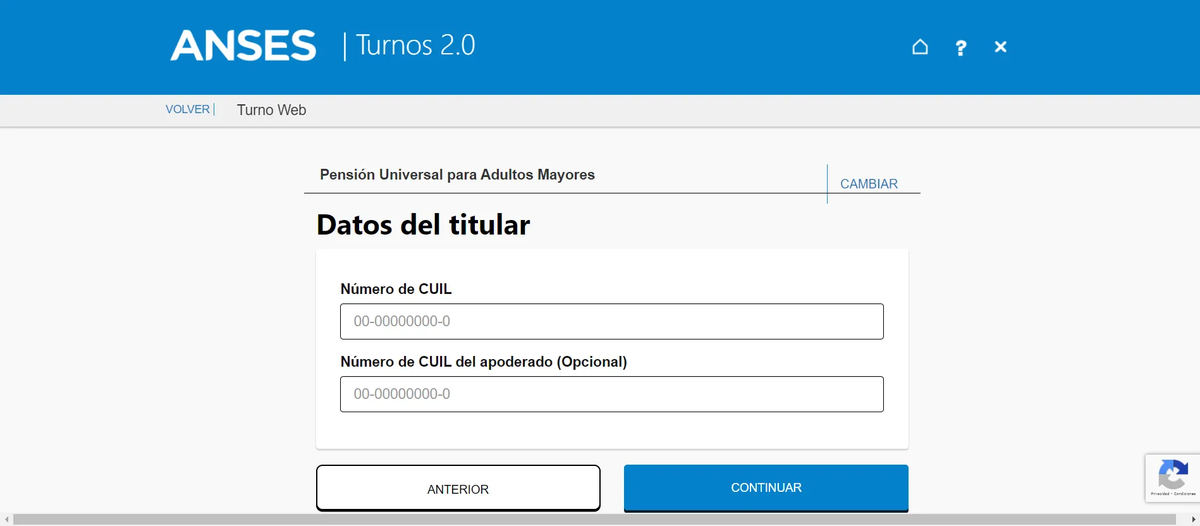Click the Turnos 2.0 header title
This screenshot has height=526, width=1200.
(x=415, y=46)
